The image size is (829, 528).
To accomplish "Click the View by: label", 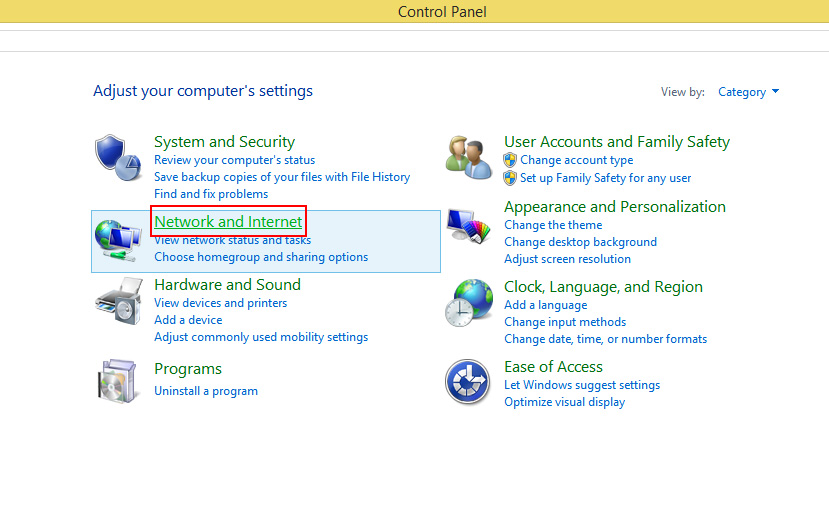I will pyautogui.click(x=683, y=92).
